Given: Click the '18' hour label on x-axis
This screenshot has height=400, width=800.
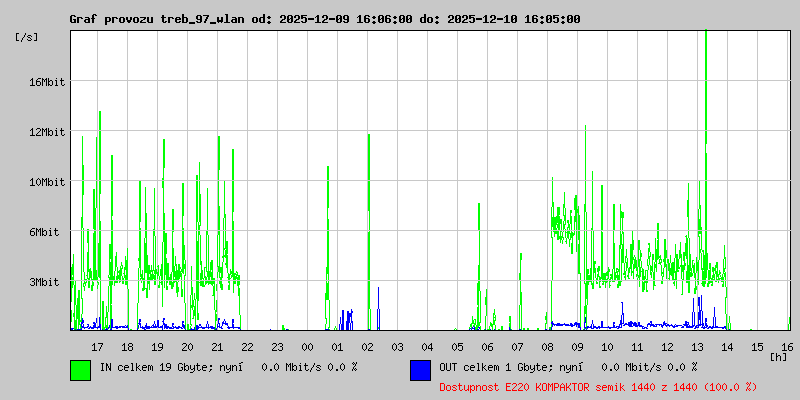Looking at the screenshot, I should (127, 347).
